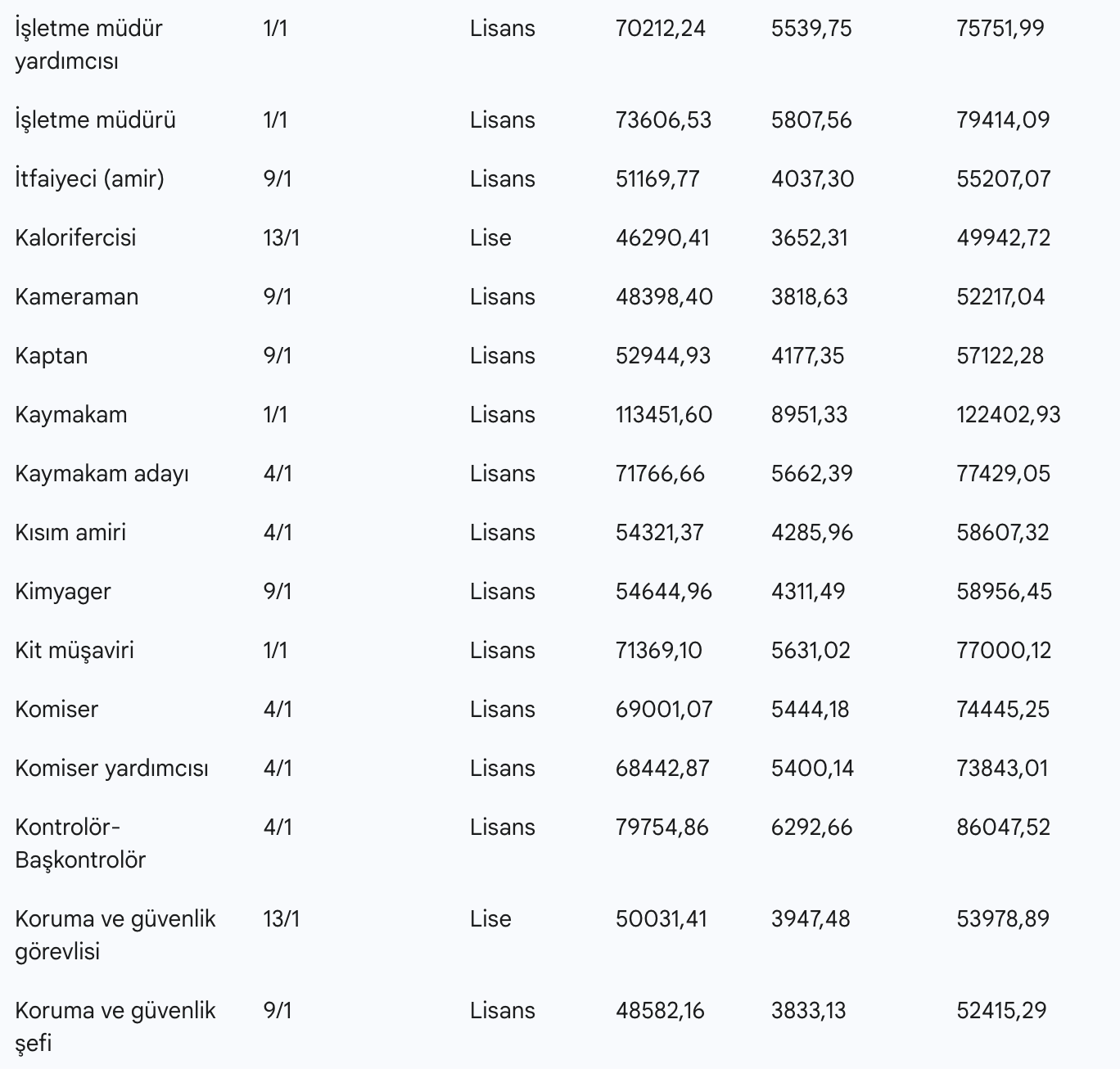This screenshot has width=1120, height=1069.
Task: Click the Kaymakam adayı job title
Action: (x=102, y=473)
